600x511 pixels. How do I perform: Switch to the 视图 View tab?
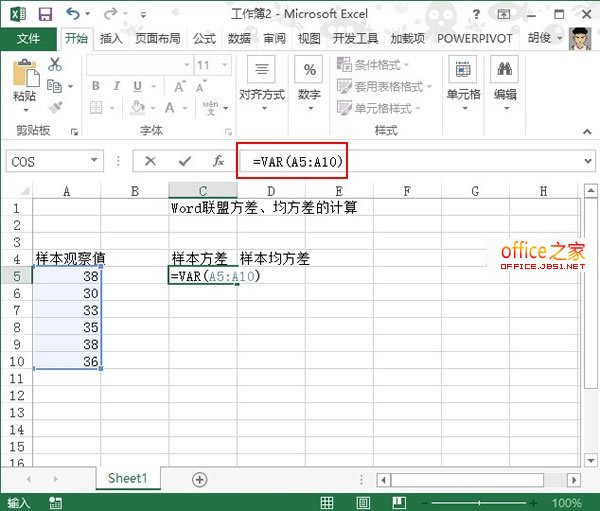(309, 38)
